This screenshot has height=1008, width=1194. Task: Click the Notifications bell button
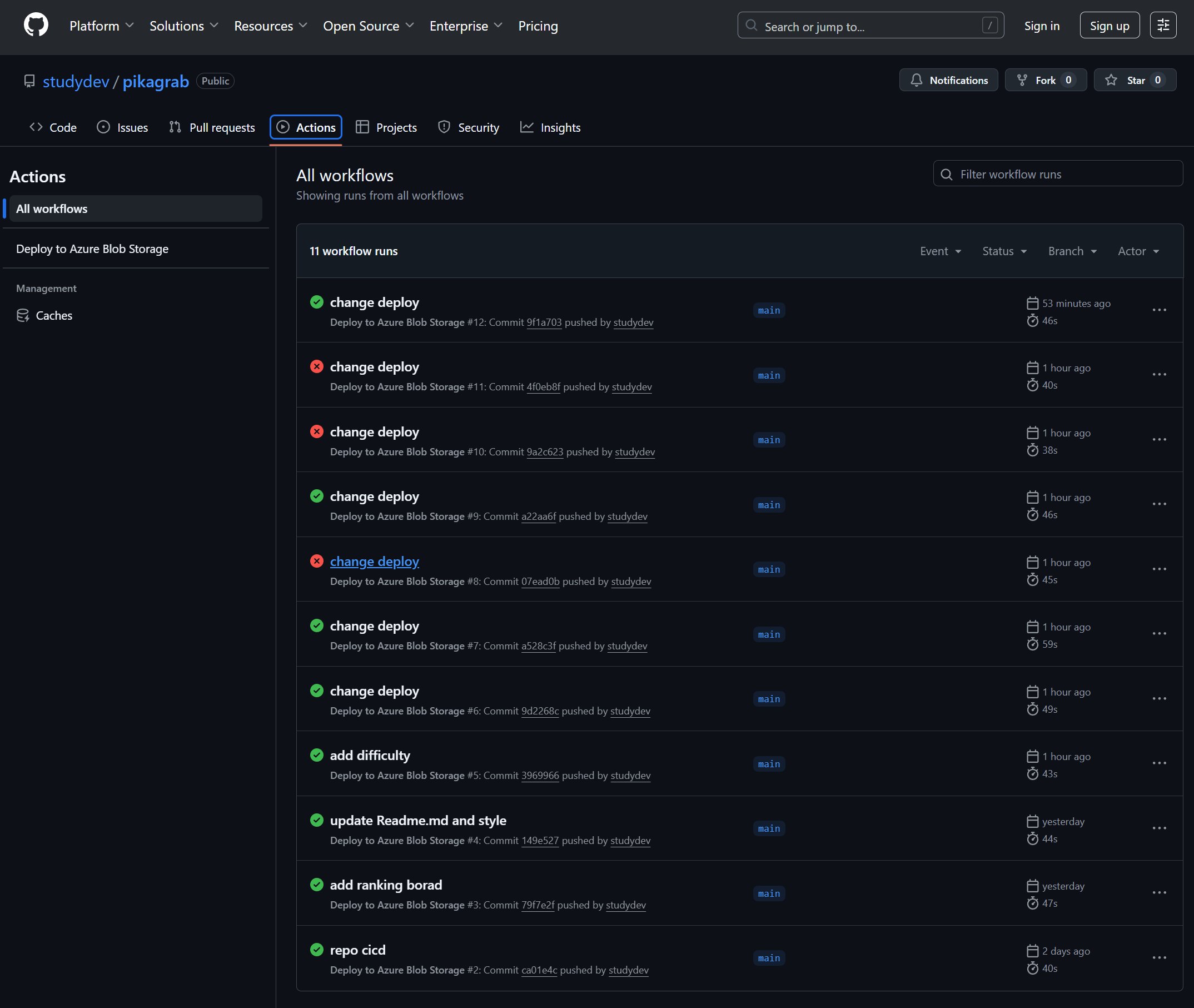tap(948, 81)
